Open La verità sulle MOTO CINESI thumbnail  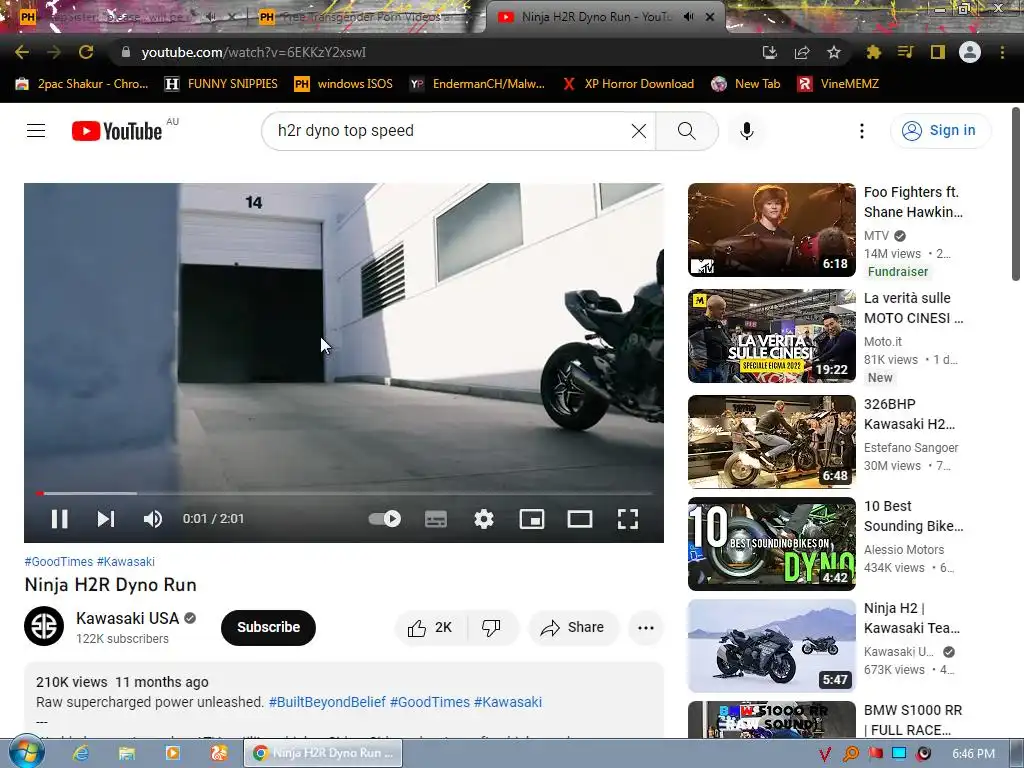pyautogui.click(x=771, y=336)
